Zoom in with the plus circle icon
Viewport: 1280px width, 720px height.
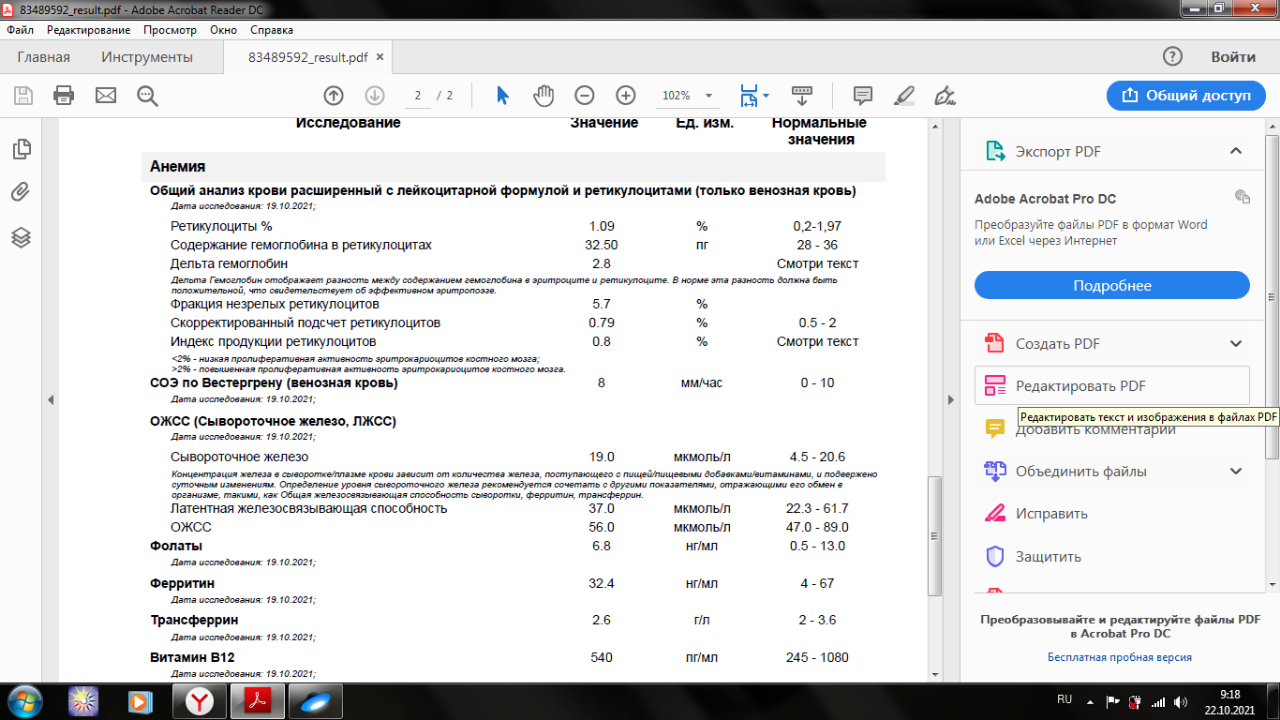626,96
